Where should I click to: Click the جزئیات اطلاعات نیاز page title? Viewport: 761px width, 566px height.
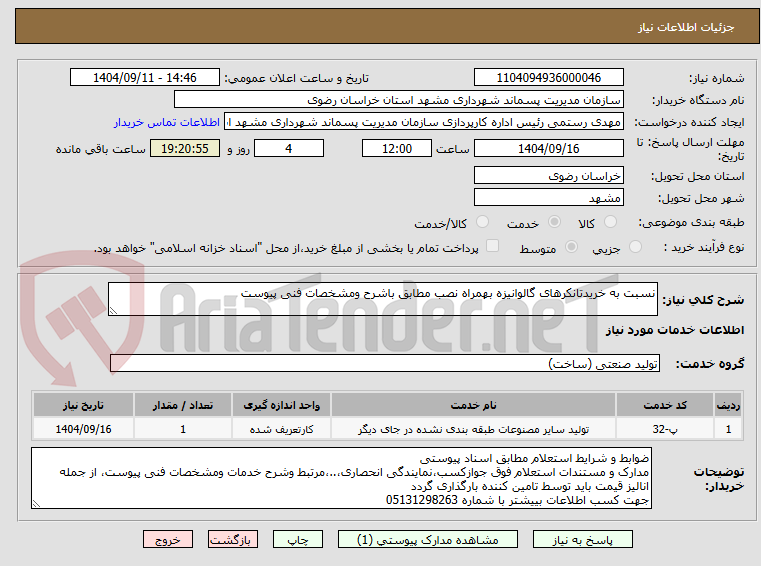point(685,27)
